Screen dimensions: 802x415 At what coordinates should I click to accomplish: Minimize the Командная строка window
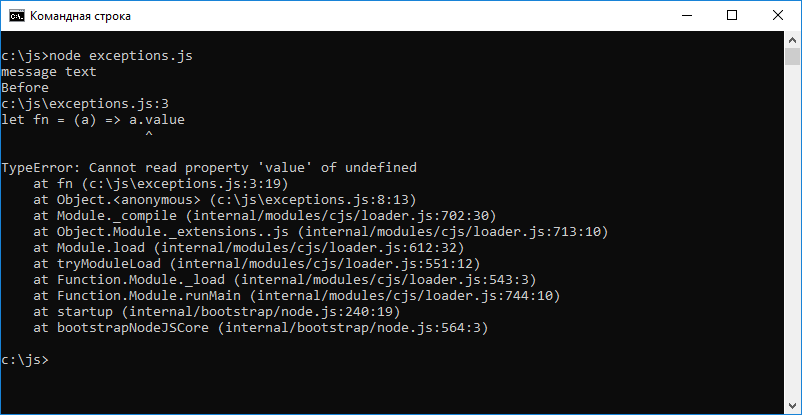[686, 16]
